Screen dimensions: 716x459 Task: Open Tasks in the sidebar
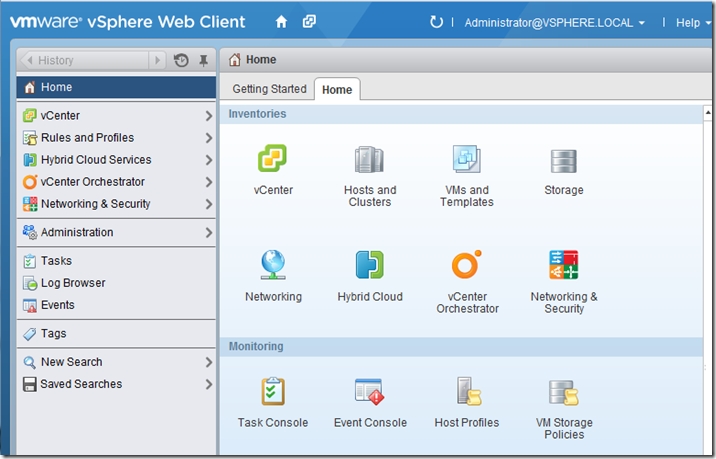click(116, 261)
